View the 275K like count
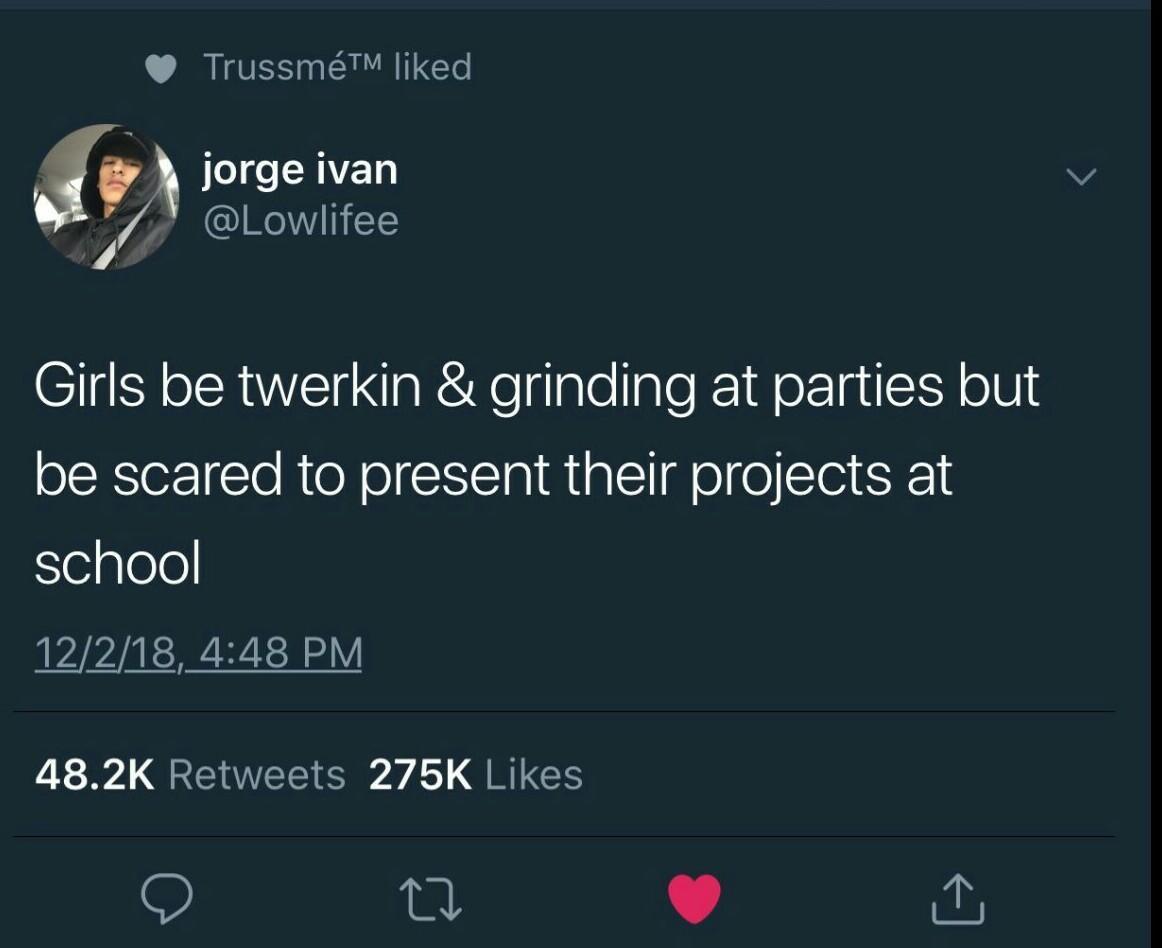This screenshot has height=948, width=1162. click(x=420, y=775)
